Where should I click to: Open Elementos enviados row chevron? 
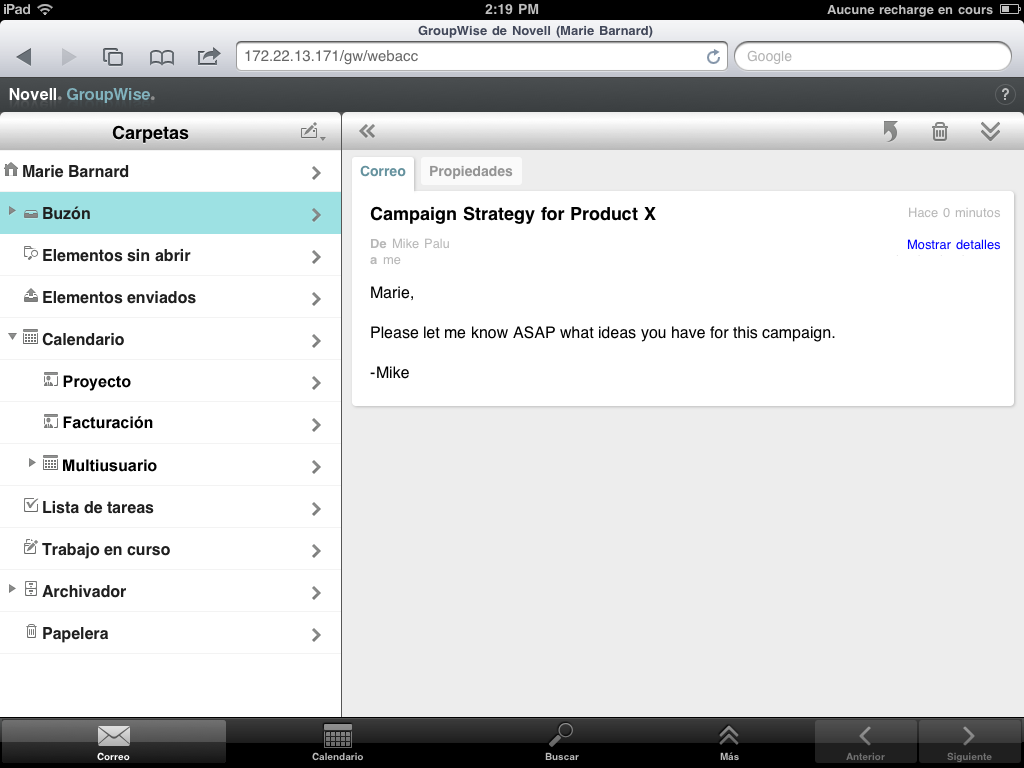coord(316,298)
